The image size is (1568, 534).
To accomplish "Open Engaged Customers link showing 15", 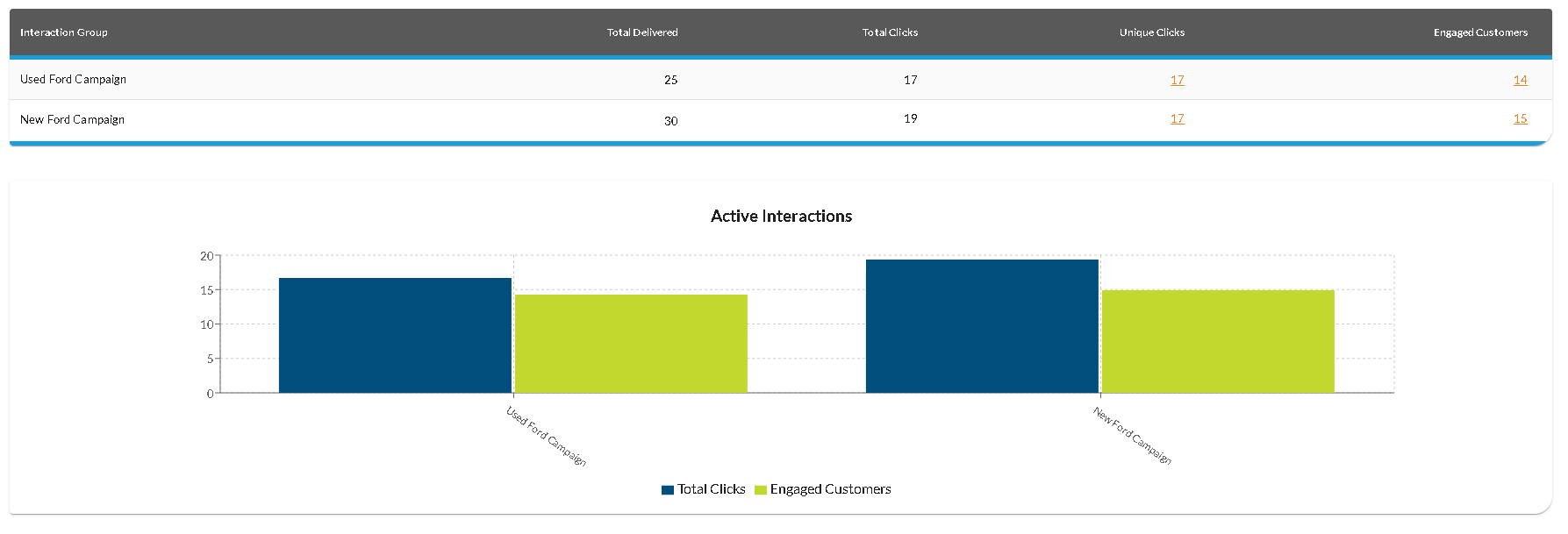I will point(1520,119).
